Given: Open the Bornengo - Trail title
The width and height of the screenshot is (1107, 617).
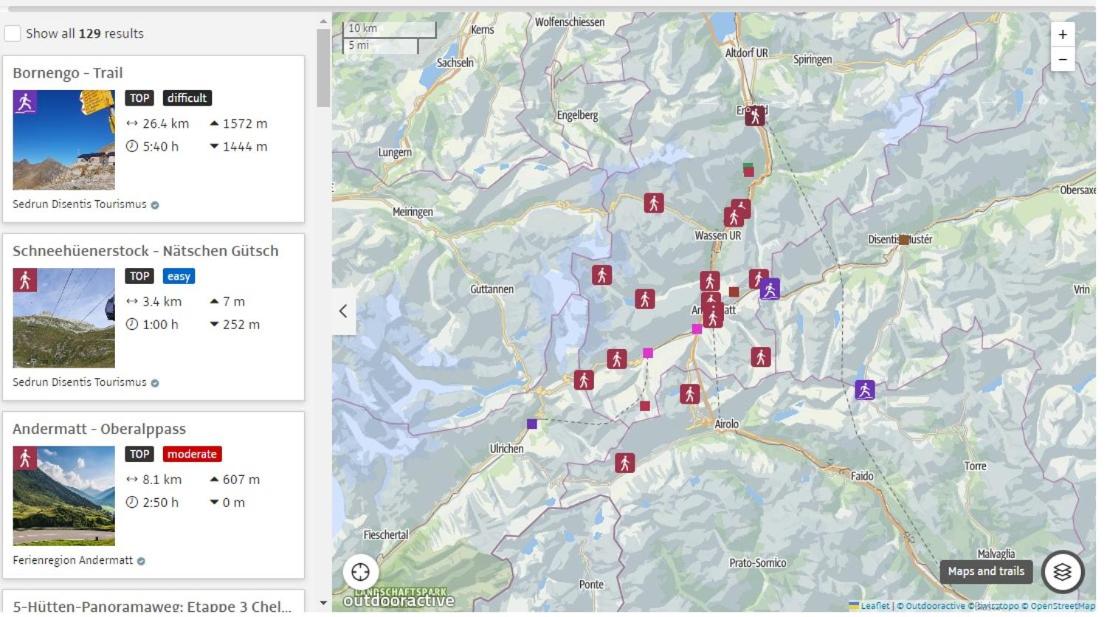Looking at the screenshot, I should [68, 73].
